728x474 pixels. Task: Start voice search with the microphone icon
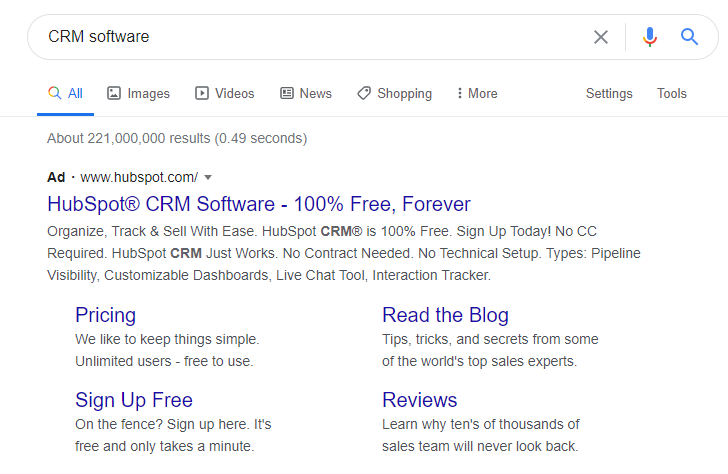[650, 37]
